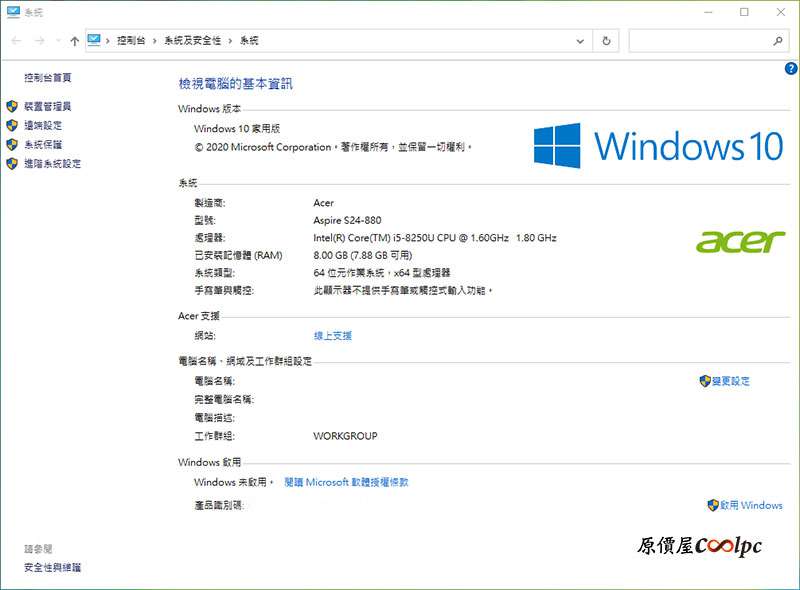This screenshot has width=800, height=590.
Task: Click the model value Aspire S24-880
Action: (x=347, y=220)
